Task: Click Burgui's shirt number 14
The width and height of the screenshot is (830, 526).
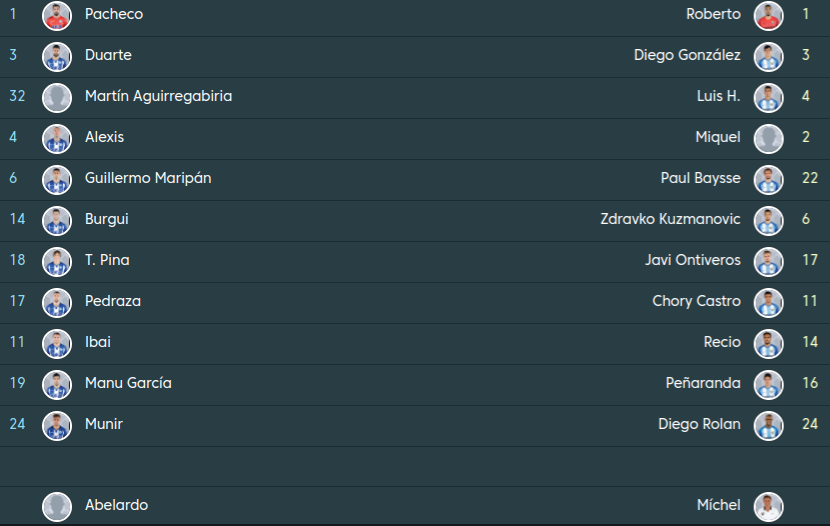Action: click(x=17, y=219)
